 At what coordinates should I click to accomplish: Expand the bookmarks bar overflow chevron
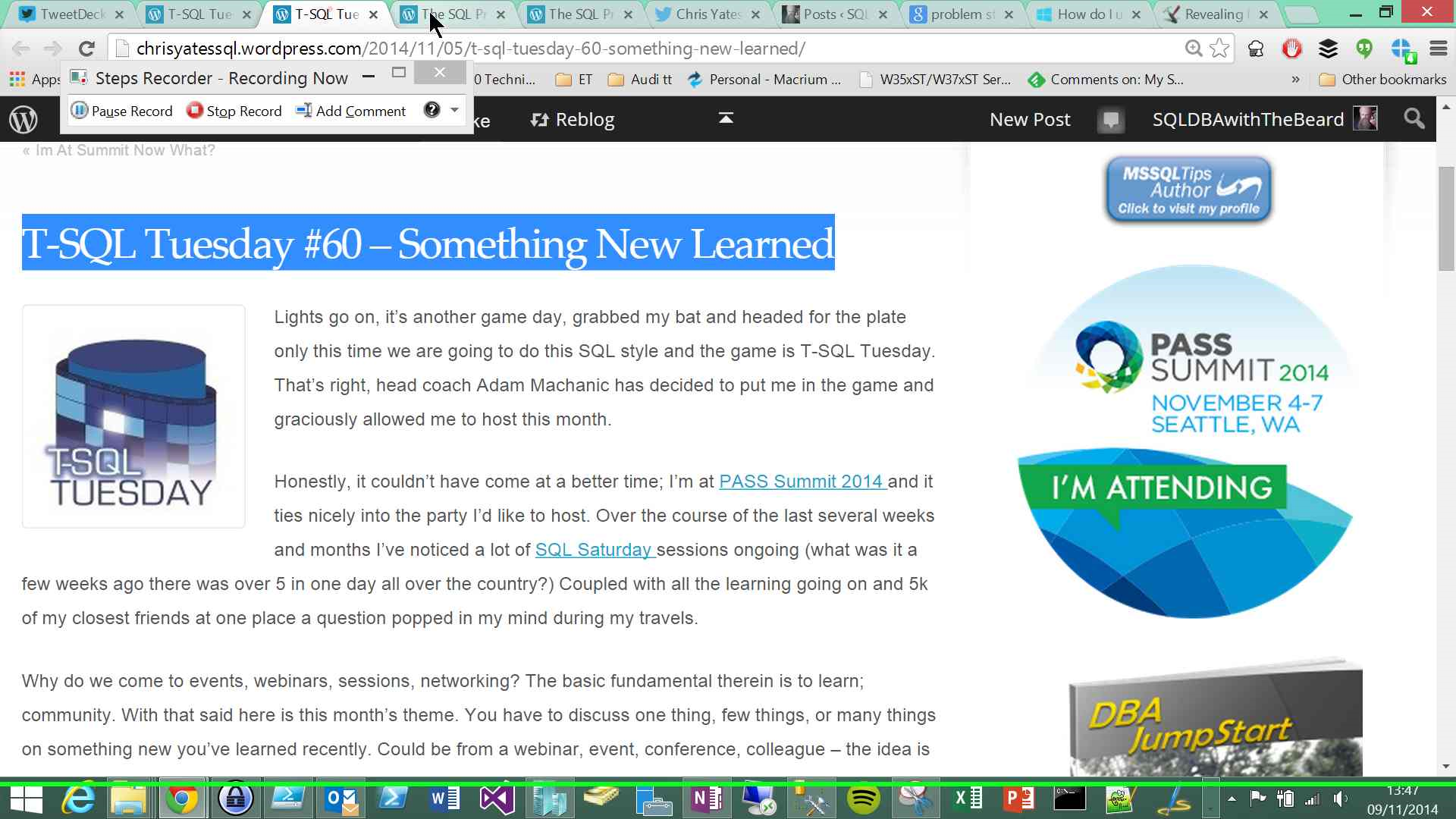coord(1295,80)
